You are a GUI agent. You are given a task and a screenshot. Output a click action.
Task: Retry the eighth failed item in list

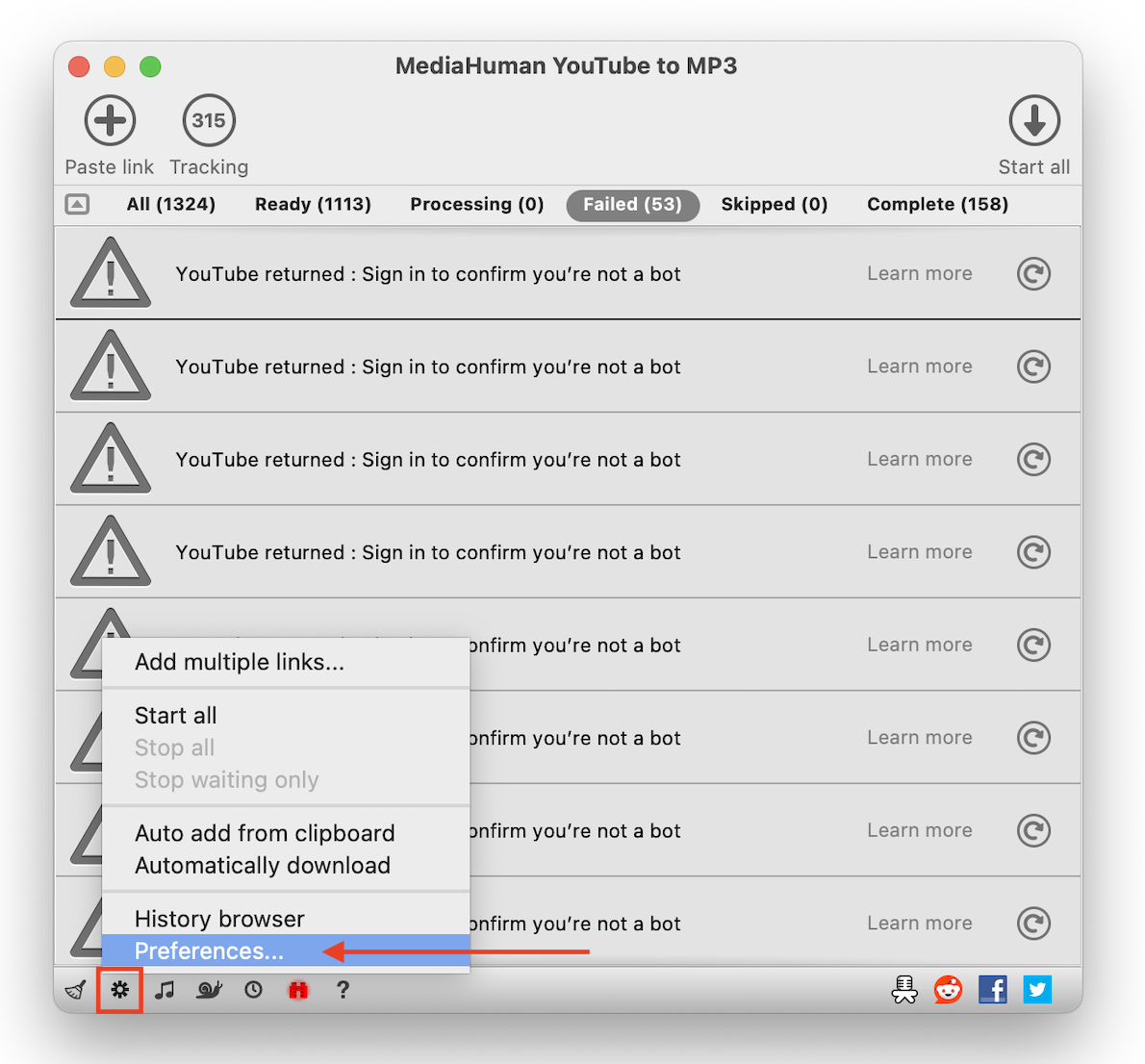(x=1034, y=923)
